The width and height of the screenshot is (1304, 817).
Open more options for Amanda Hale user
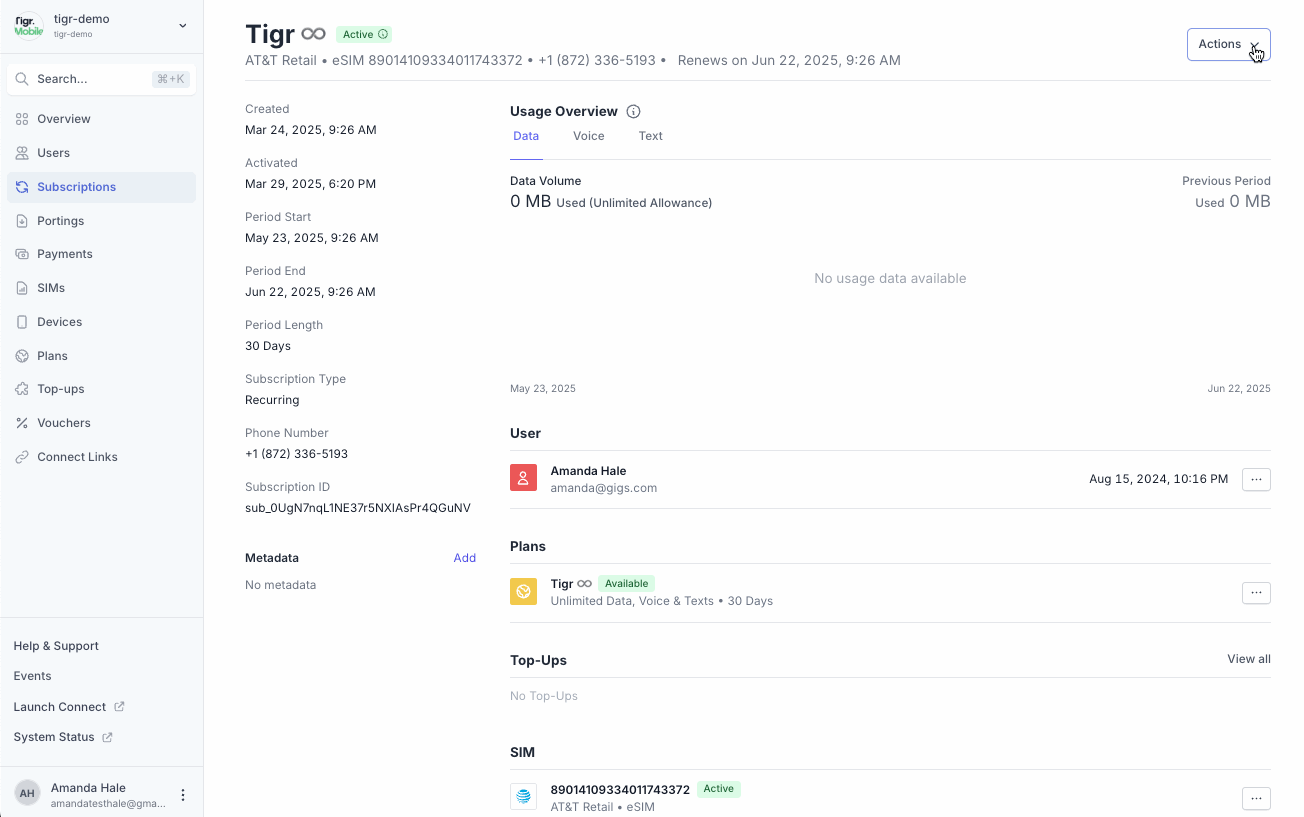point(1256,479)
